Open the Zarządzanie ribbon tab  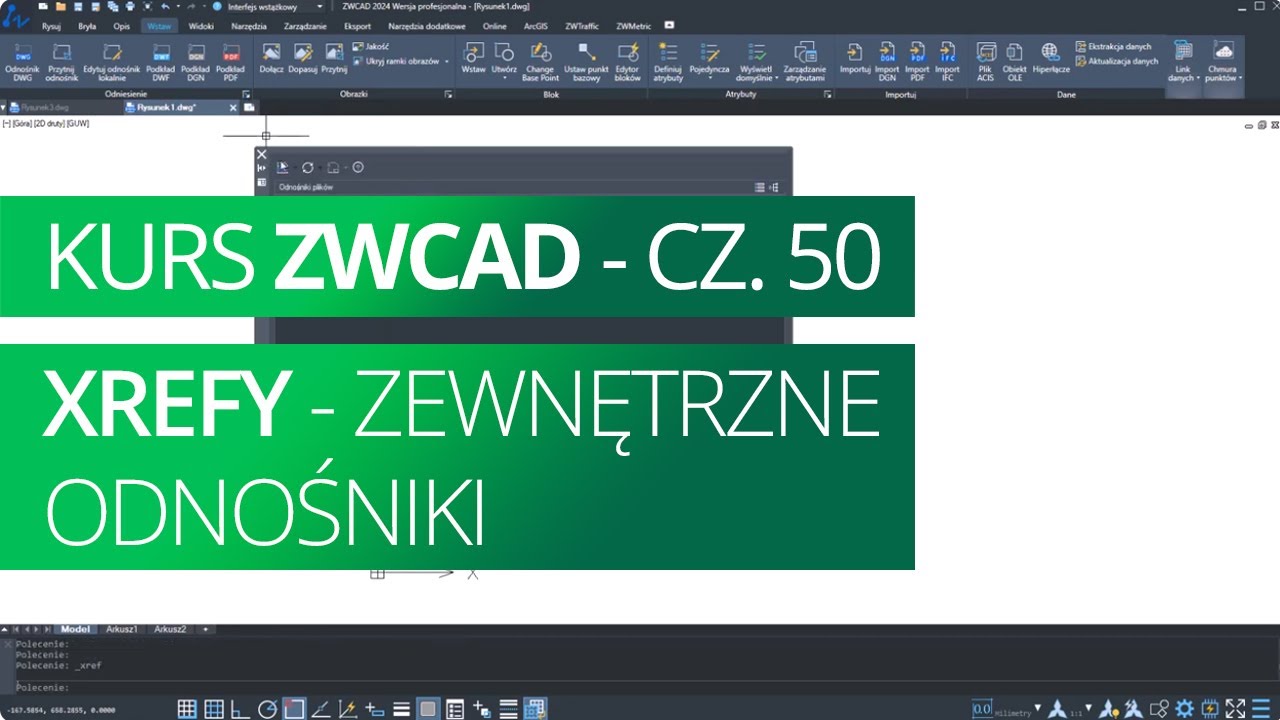pos(305,26)
